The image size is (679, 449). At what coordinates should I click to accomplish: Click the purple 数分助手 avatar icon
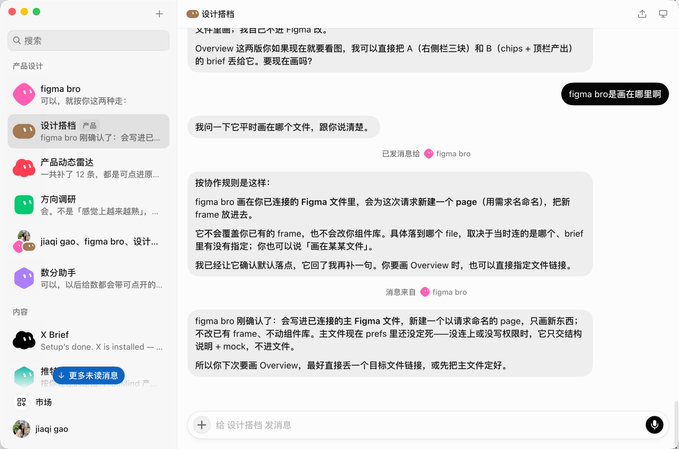(24, 278)
